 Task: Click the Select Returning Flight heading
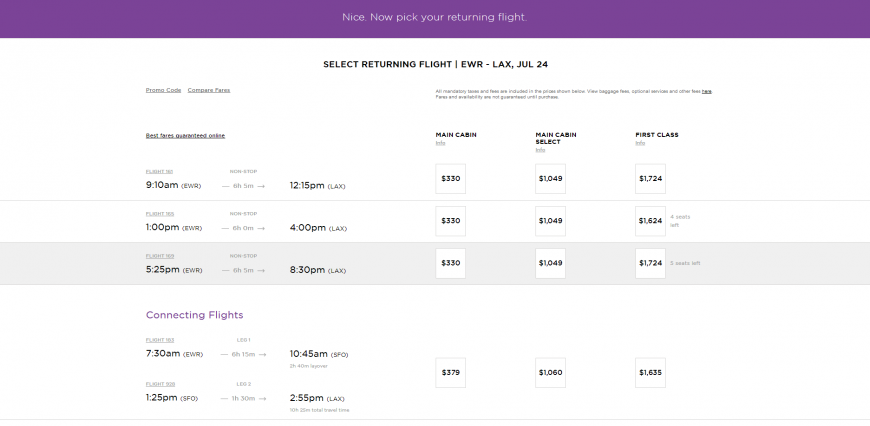(436, 64)
